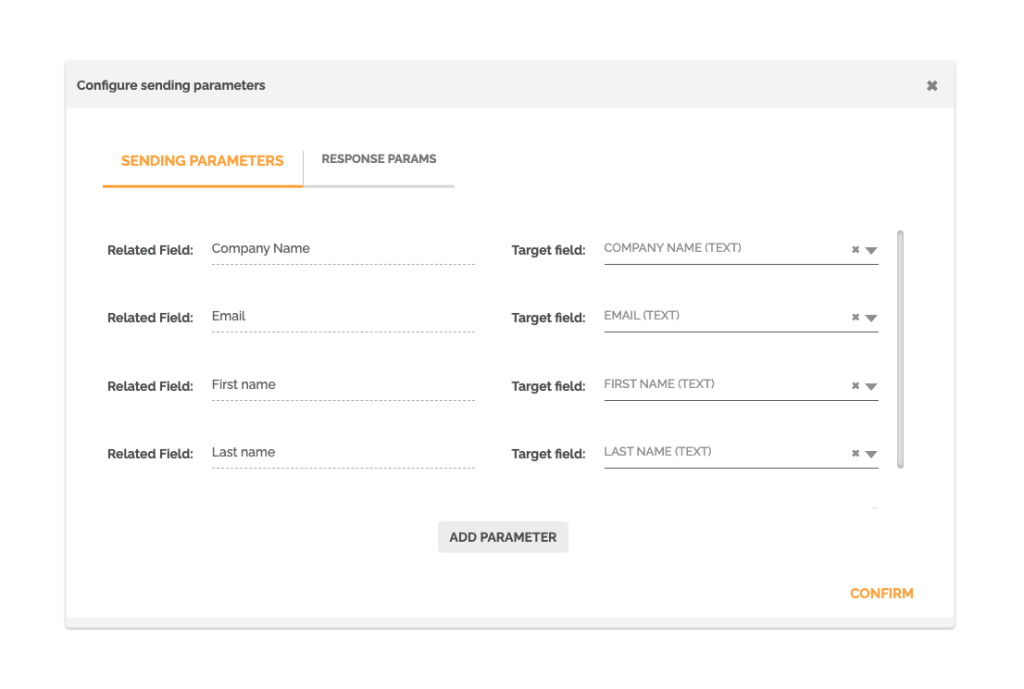Select the Sending Parameters tab
Viewport: 1024px width, 689px height.
(202, 160)
